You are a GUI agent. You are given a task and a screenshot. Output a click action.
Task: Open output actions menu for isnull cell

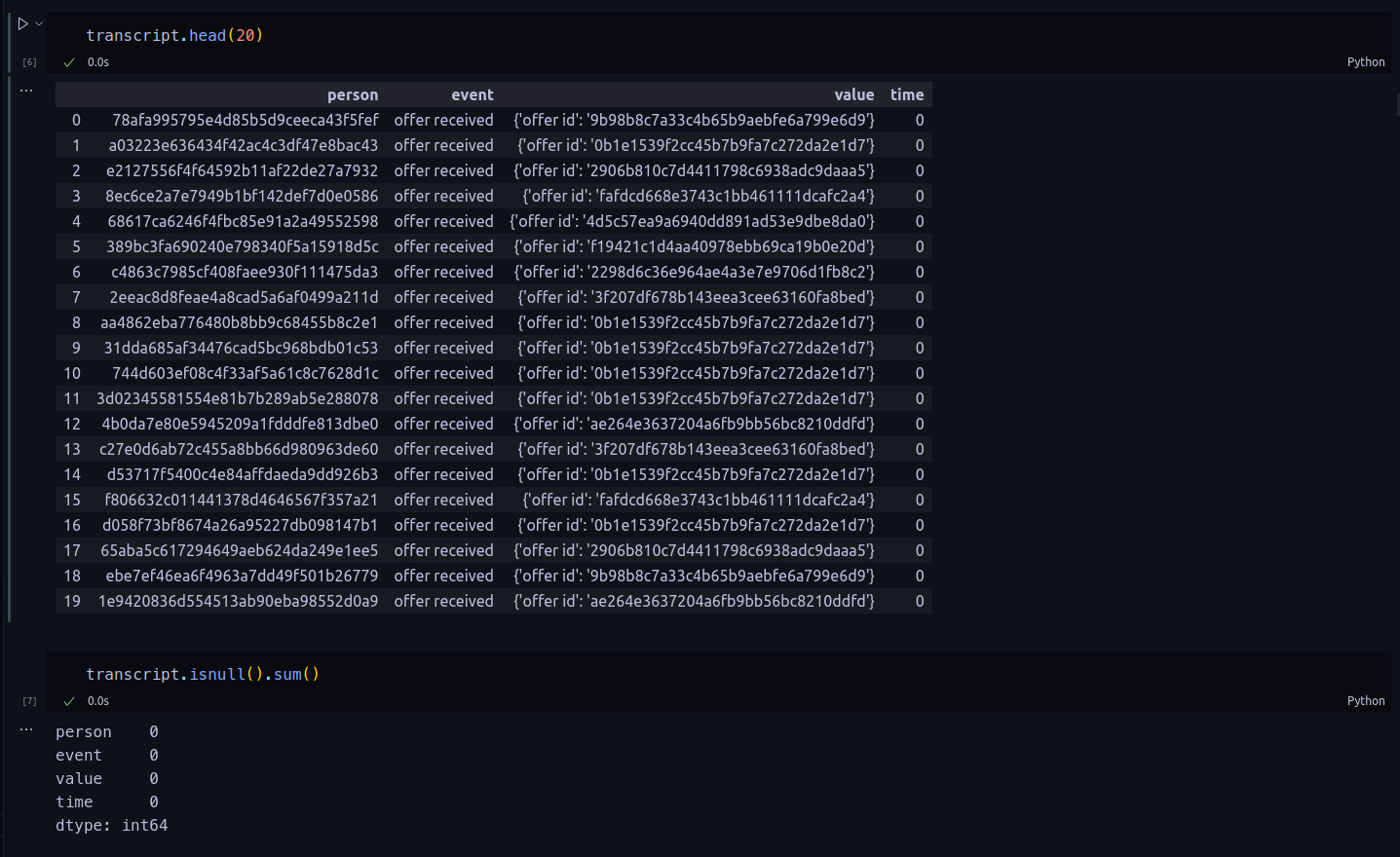pos(26,729)
